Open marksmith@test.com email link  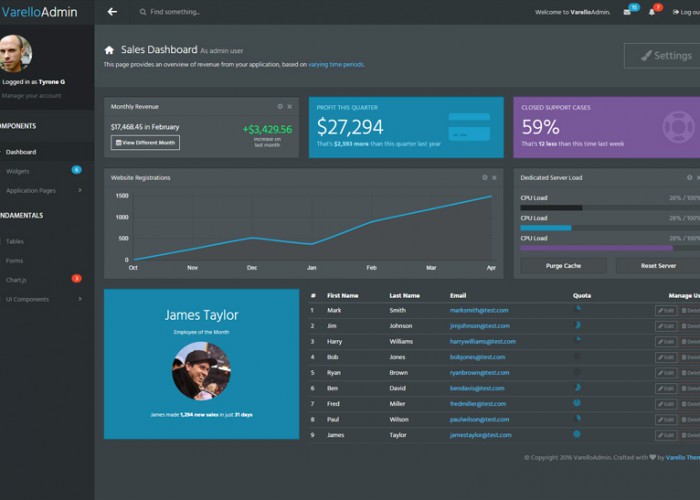point(479,310)
